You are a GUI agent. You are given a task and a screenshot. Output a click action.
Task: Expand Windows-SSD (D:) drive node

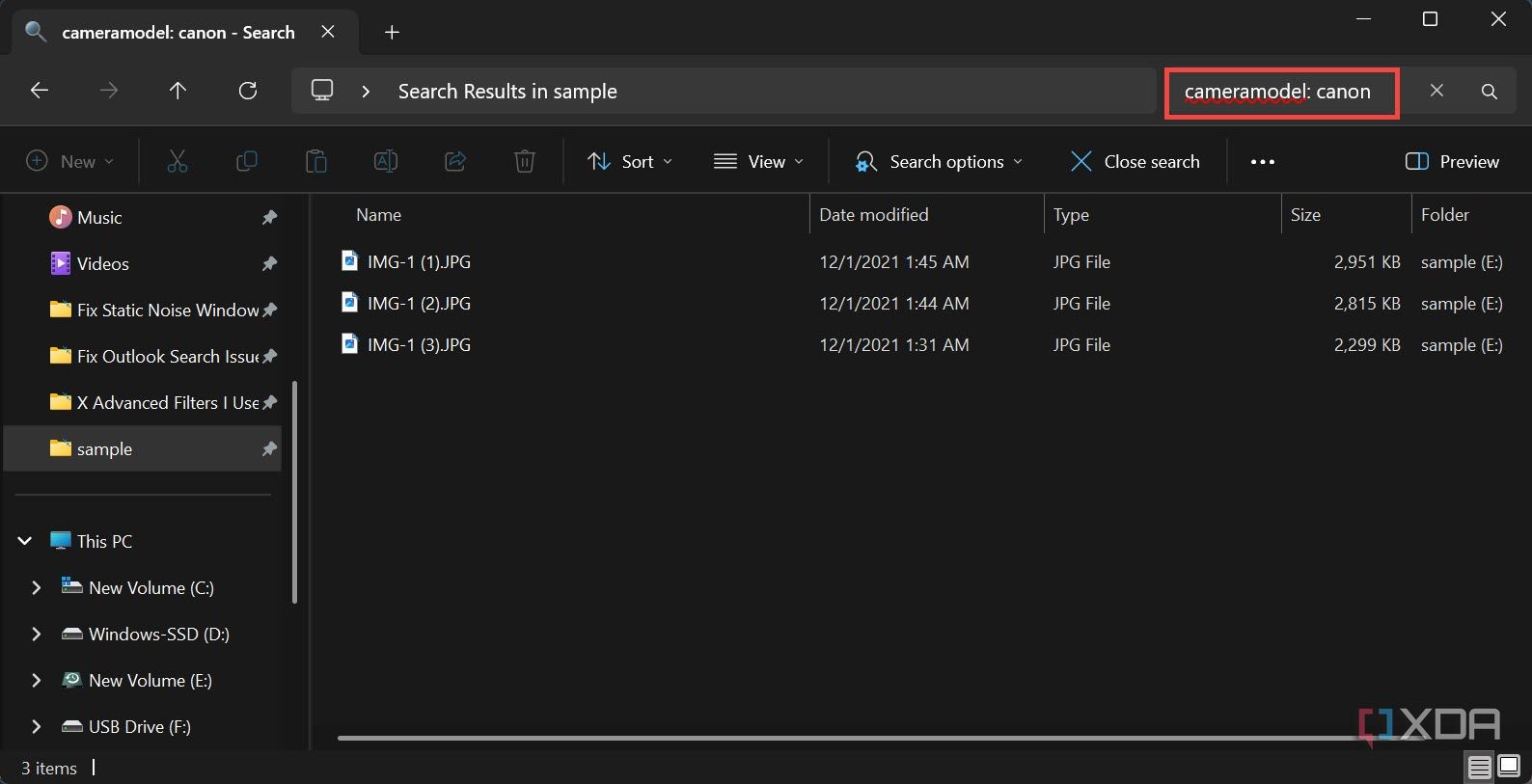point(36,634)
